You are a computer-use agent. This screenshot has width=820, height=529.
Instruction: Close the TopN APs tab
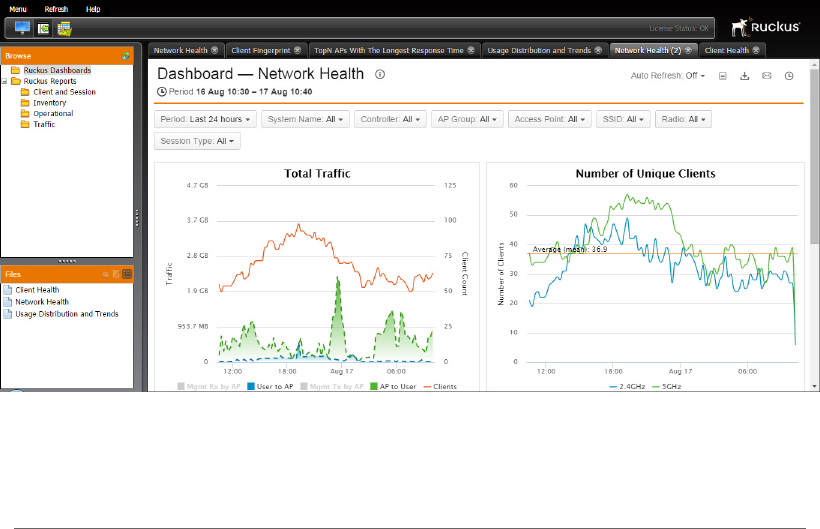click(x=471, y=50)
